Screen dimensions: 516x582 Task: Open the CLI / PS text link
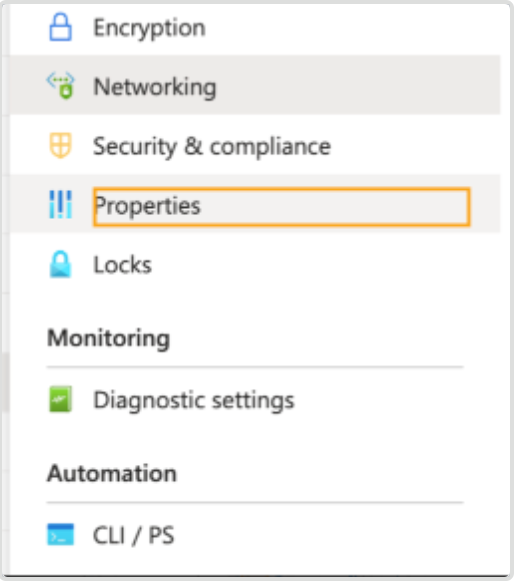coord(134,536)
